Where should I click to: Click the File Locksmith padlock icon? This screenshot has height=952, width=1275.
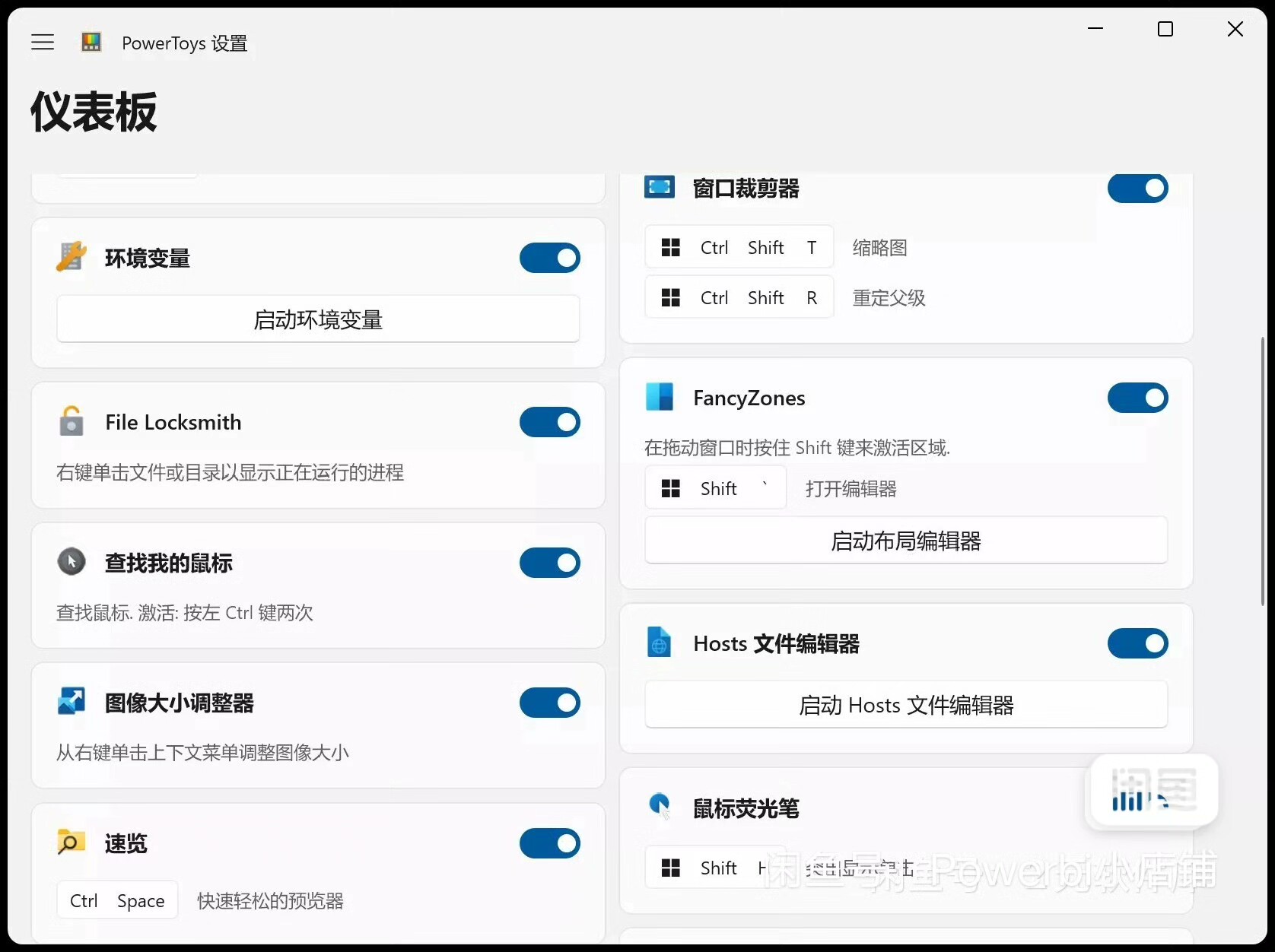click(x=71, y=421)
